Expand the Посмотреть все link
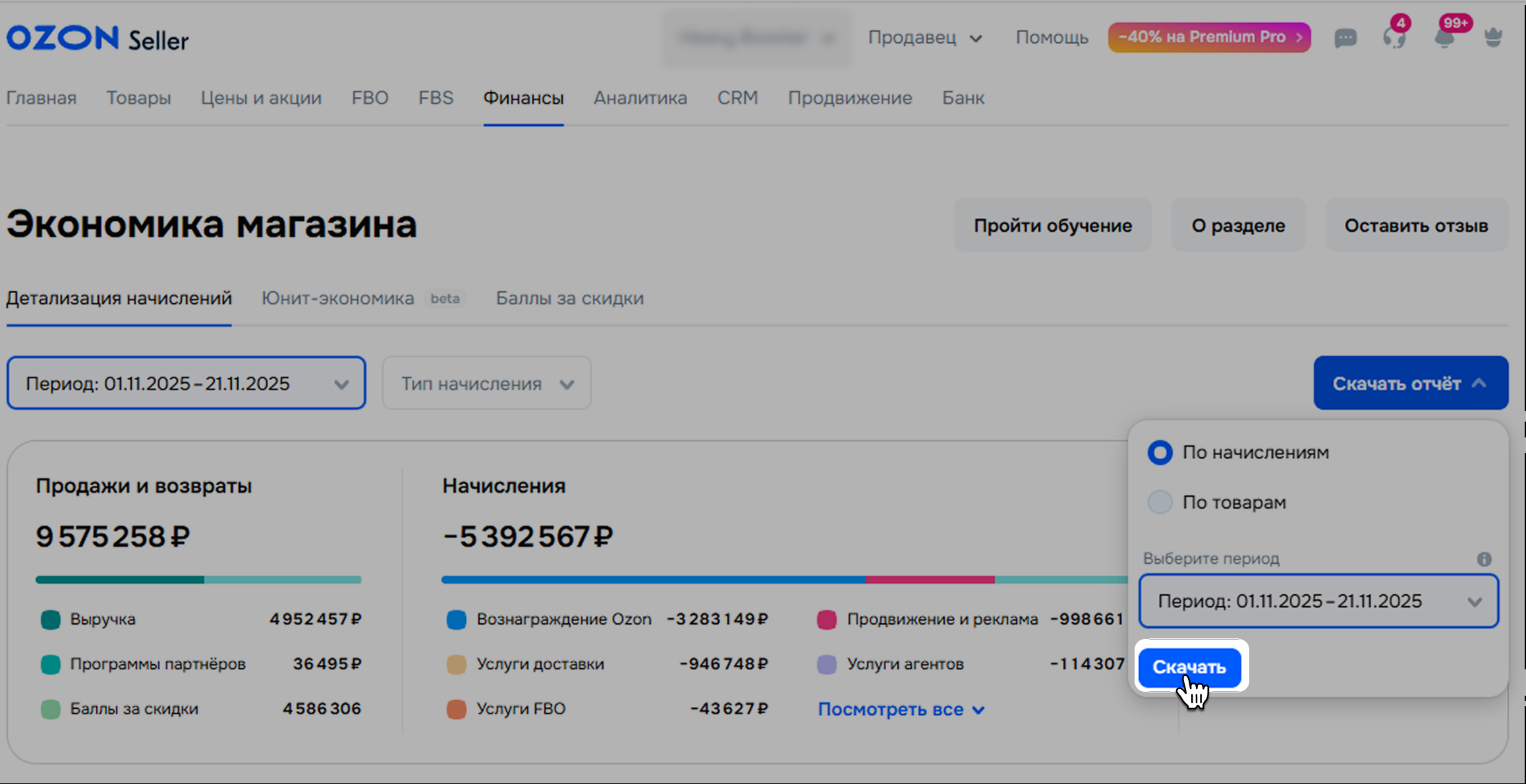 [900, 710]
